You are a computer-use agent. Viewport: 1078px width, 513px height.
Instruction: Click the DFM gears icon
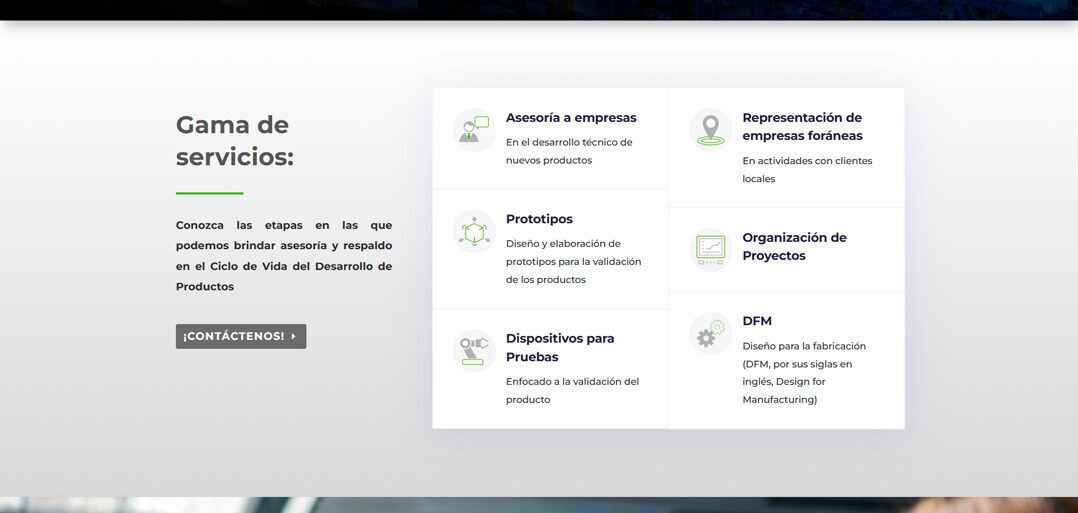tap(710, 333)
